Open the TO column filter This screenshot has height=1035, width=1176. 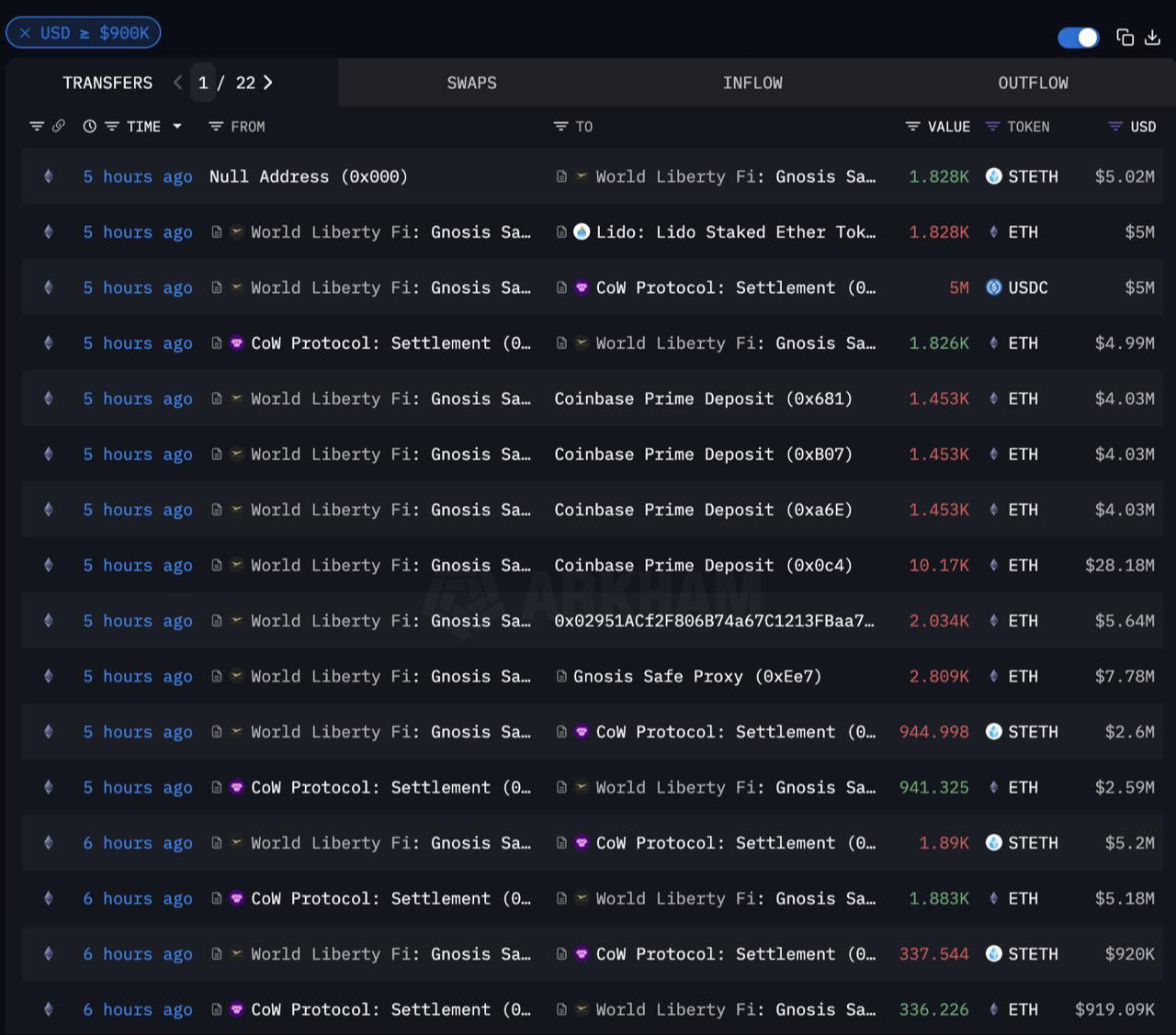560,126
